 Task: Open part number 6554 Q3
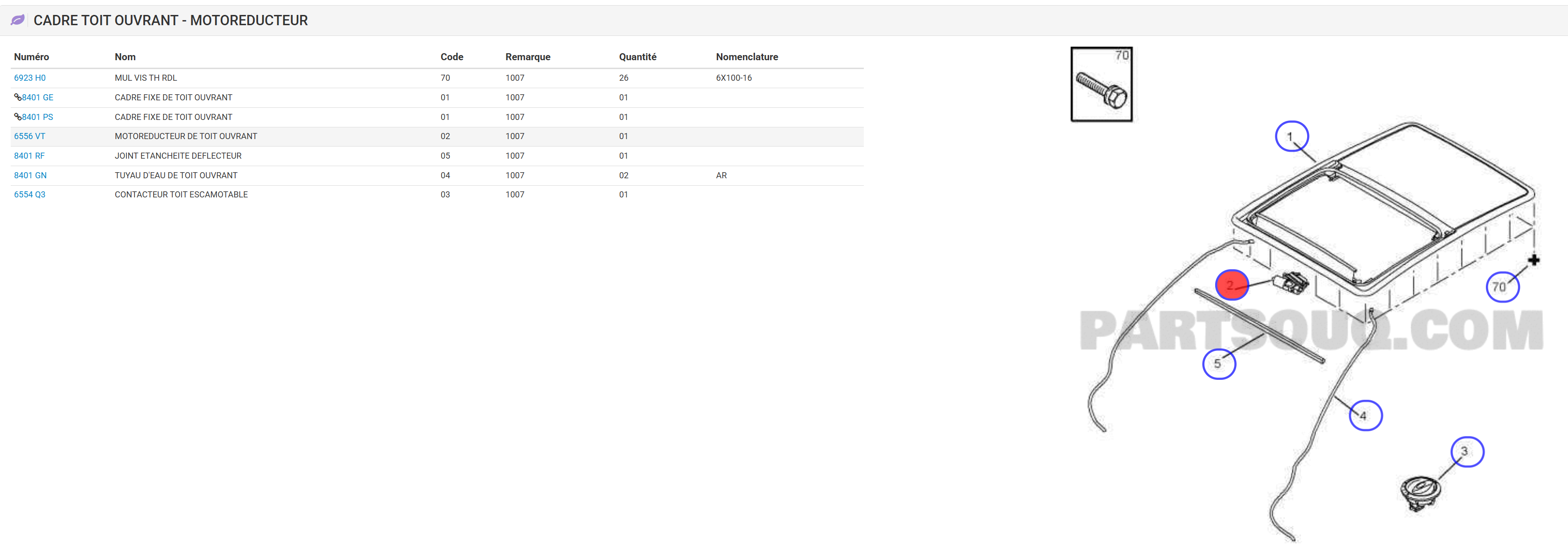pos(30,195)
